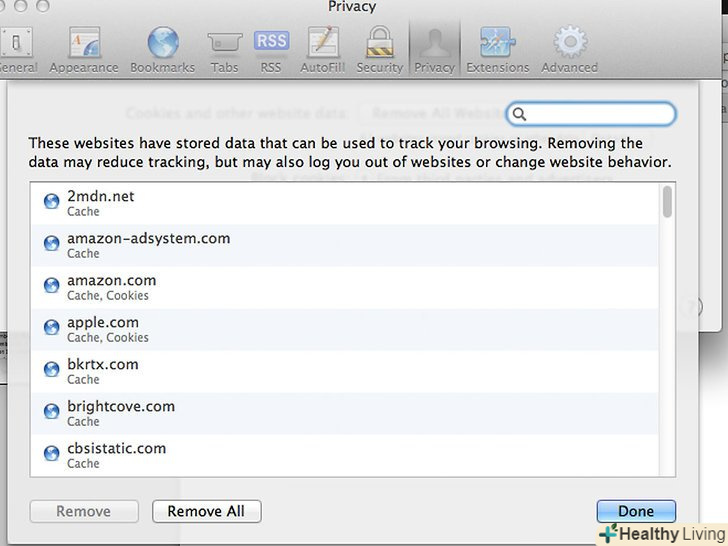Open the Extensions preferences pane
This screenshot has width=728, height=546.
click(x=498, y=50)
